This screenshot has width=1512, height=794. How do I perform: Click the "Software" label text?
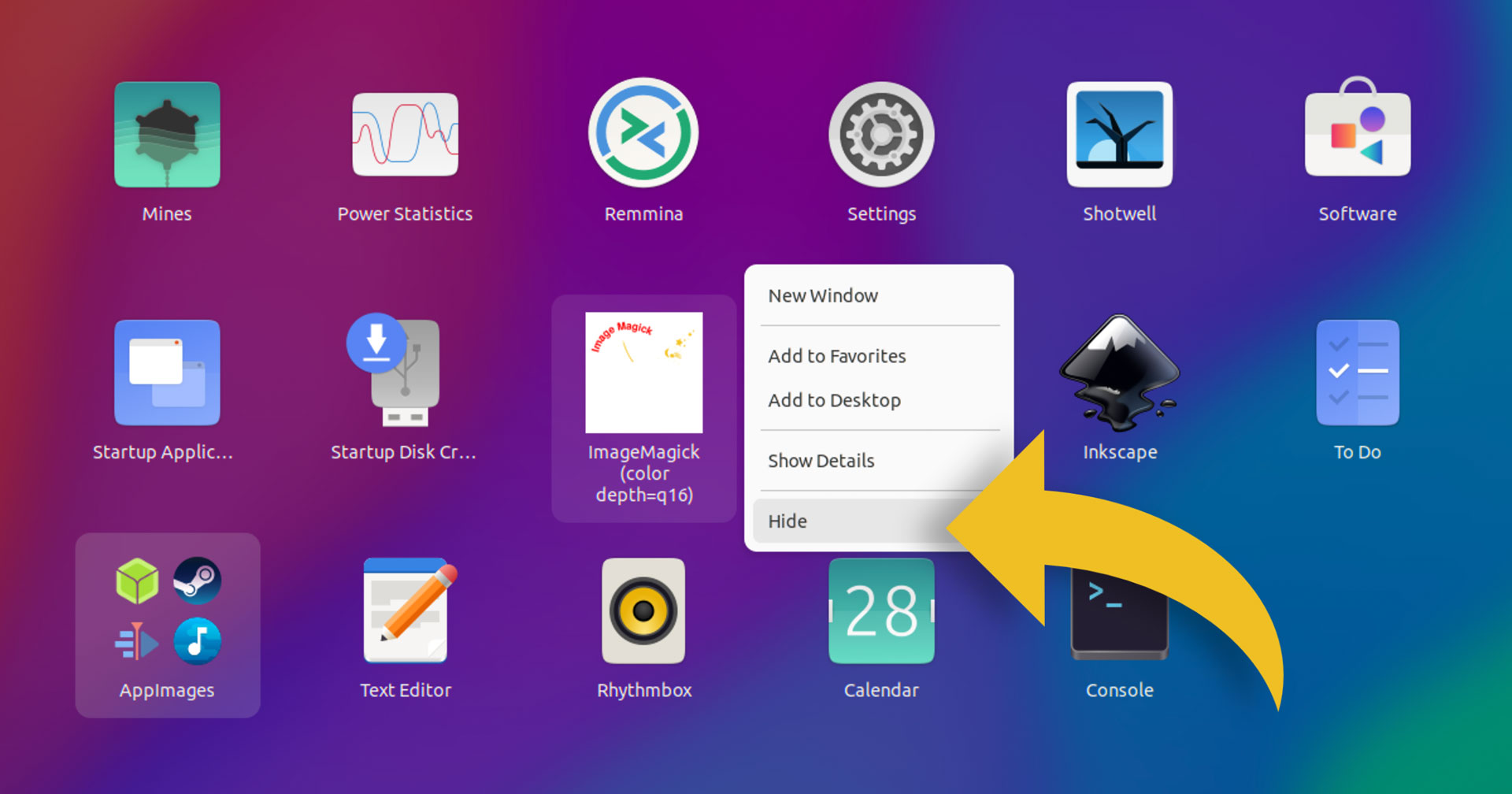[1358, 213]
